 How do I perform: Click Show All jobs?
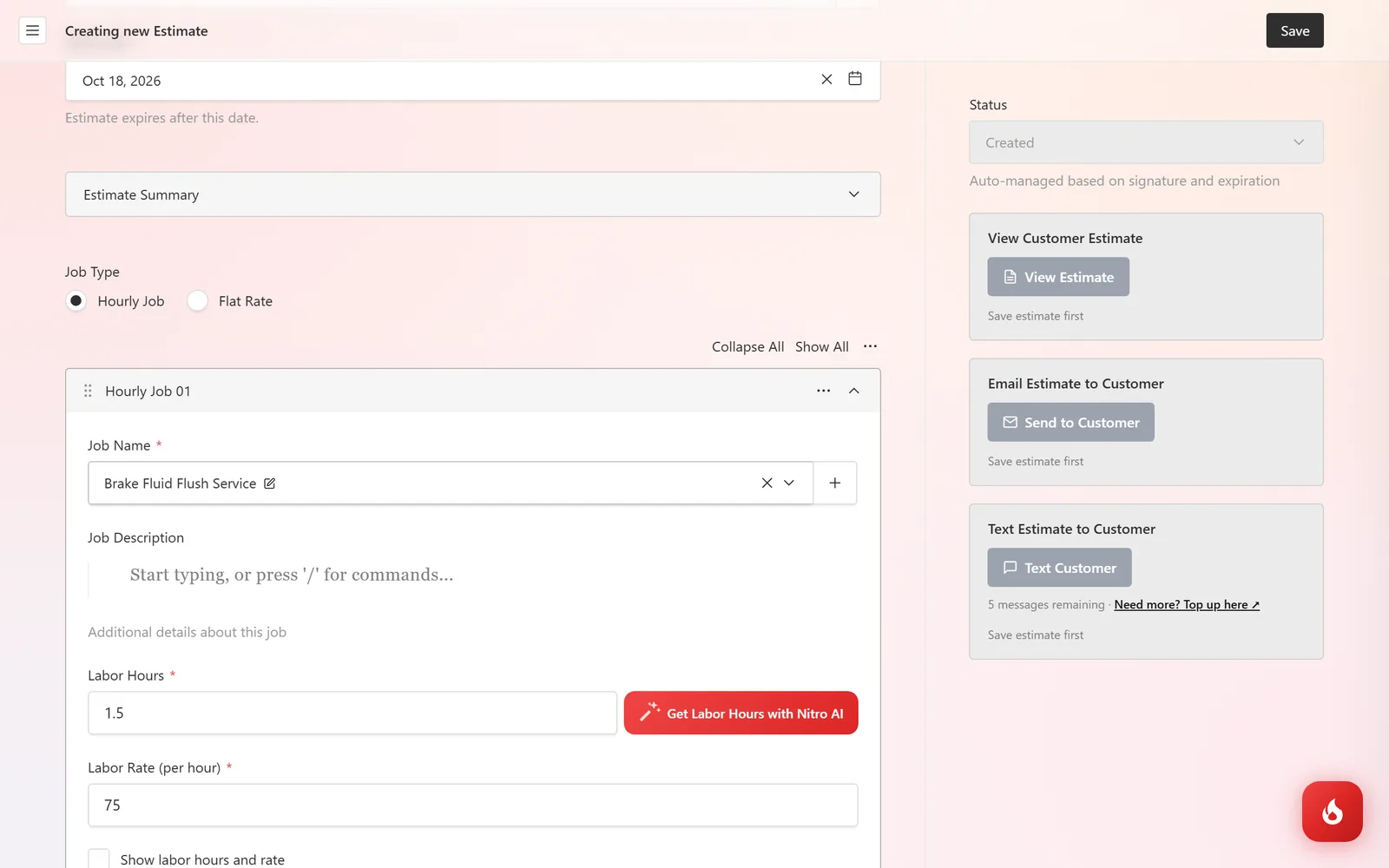pyautogui.click(x=822, y=347)
